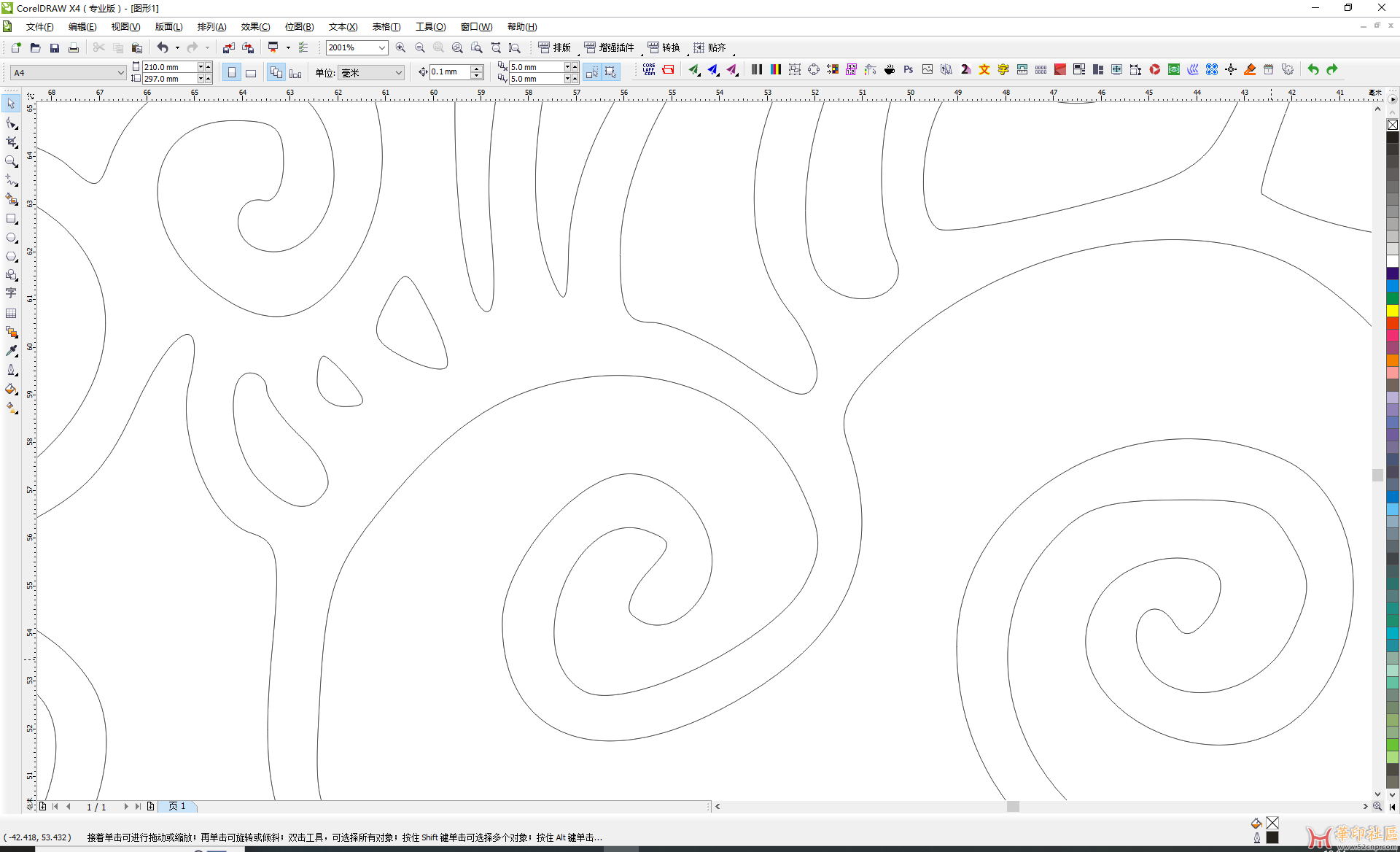Open the 效果(C) menu
Screen dimensions: 1400x852
coord(255,27)
